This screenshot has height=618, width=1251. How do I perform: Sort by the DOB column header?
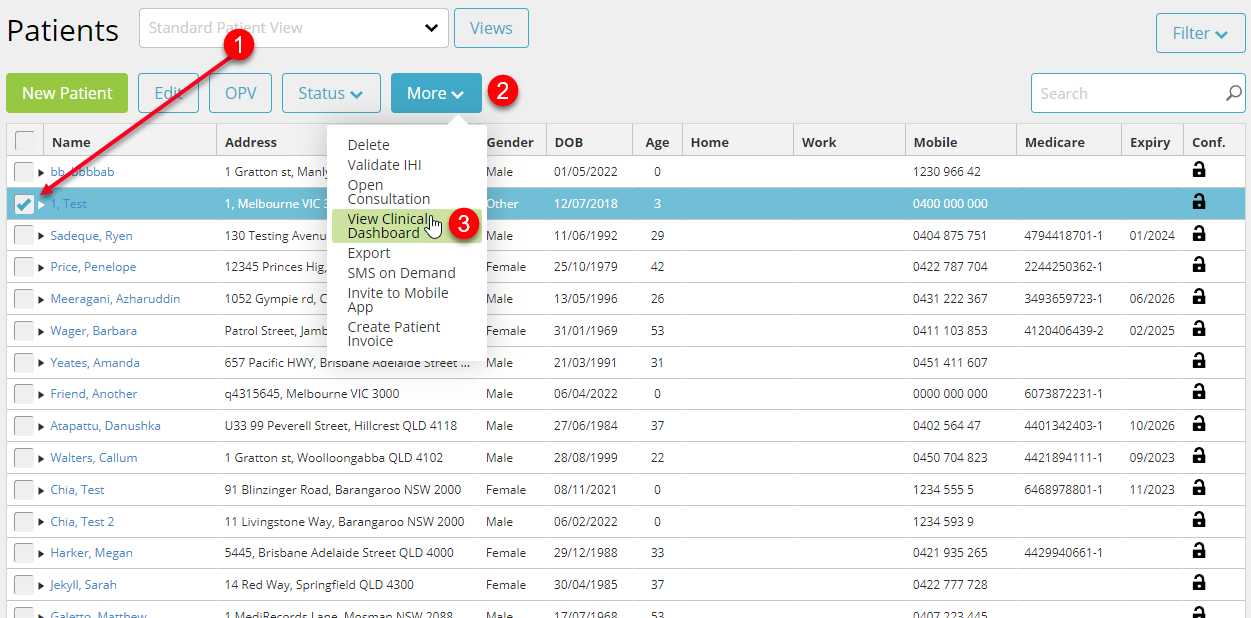(589, 142)
